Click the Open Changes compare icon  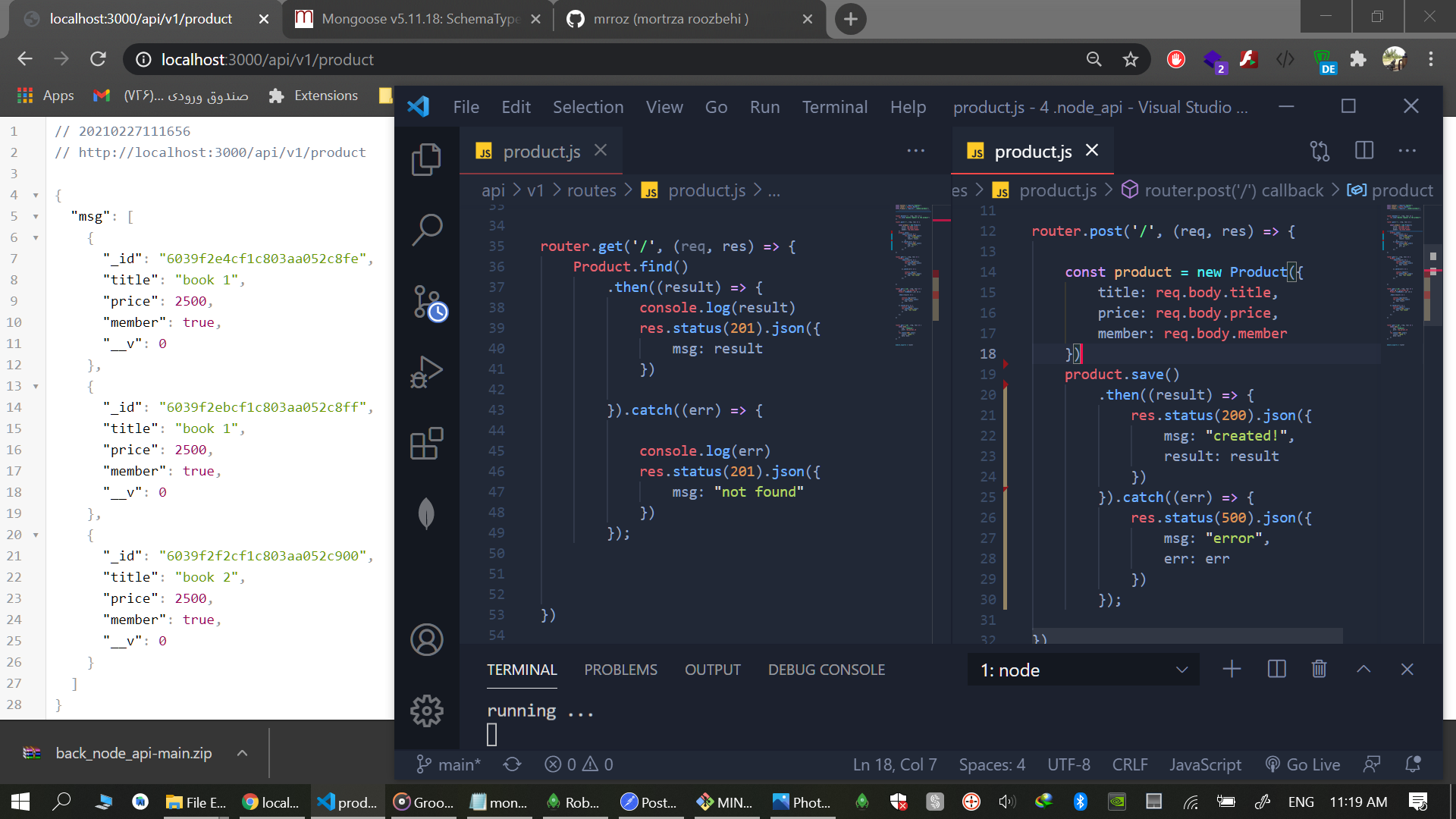pos(1319,151)
